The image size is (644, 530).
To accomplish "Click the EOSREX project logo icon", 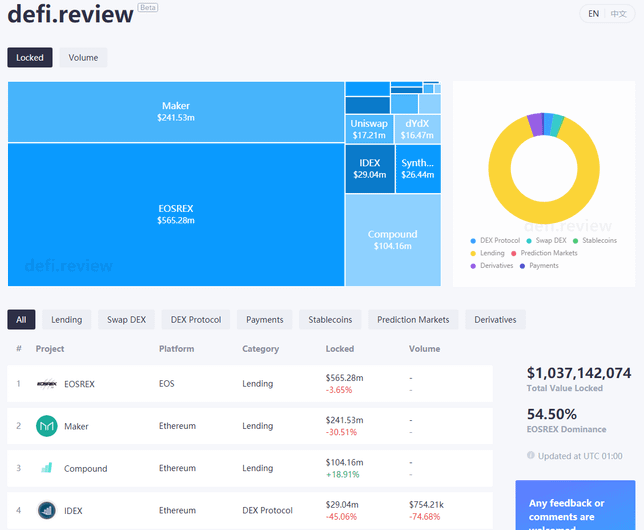I will [47, 383].
